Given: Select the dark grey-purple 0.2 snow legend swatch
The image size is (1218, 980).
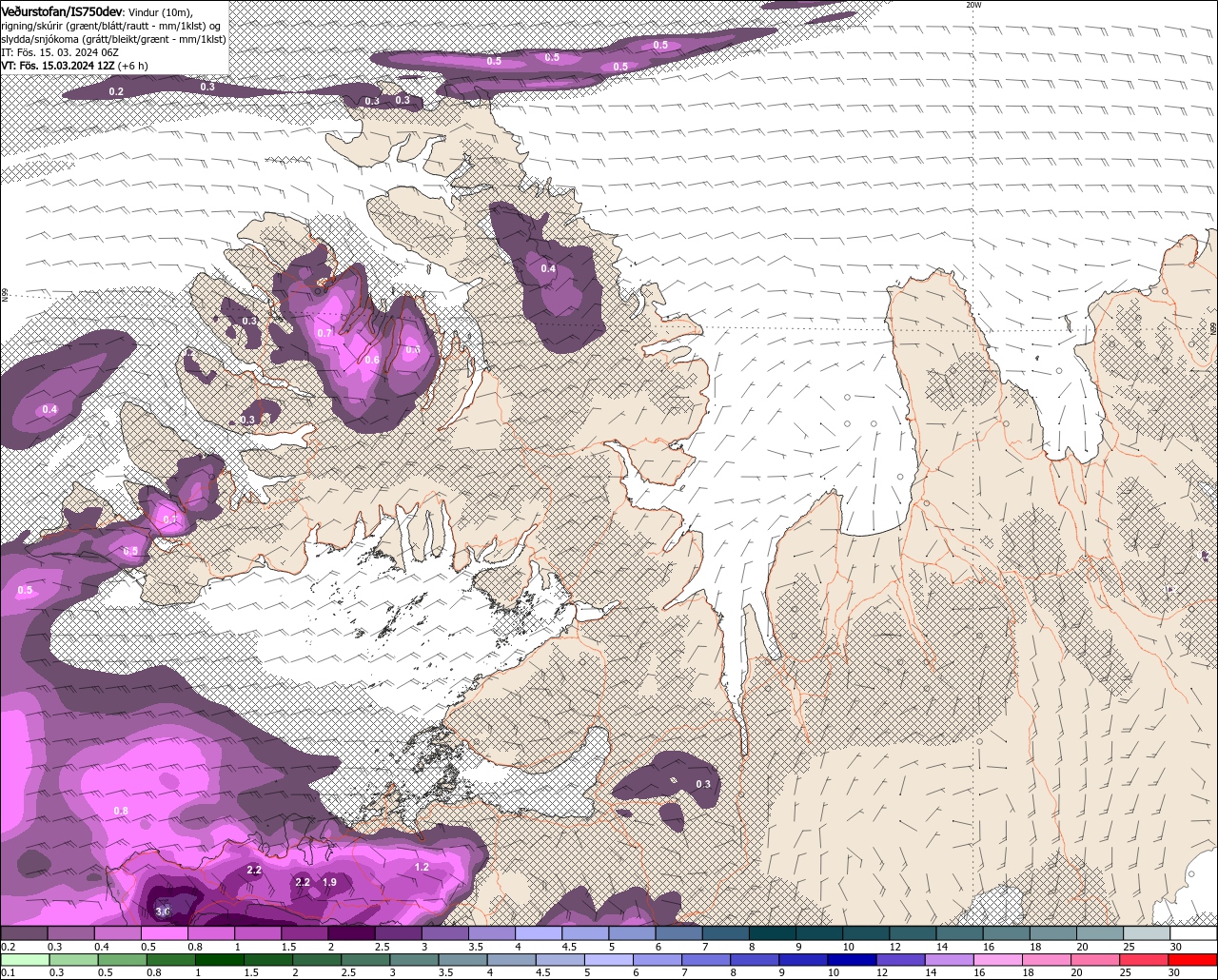Looking at the screenshot, I should click(x=24, y=933).
